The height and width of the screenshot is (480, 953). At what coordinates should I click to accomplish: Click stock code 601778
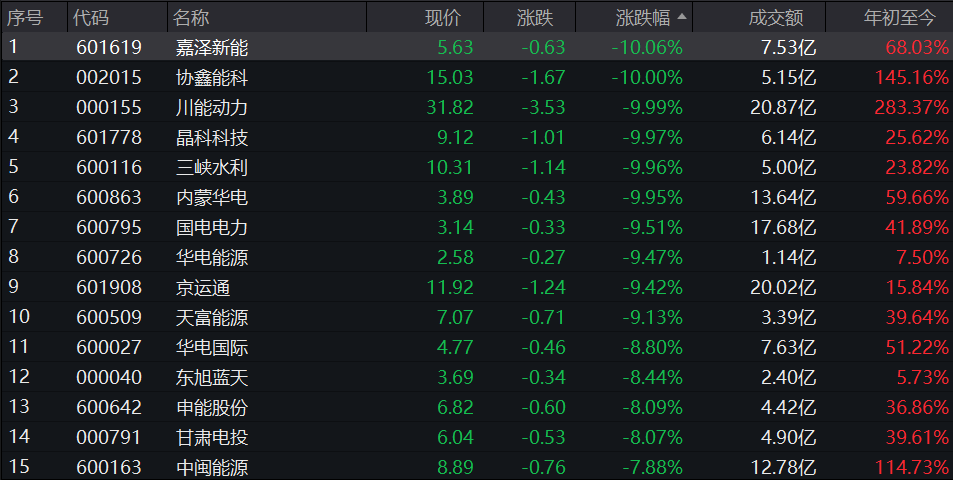[109, 137]
